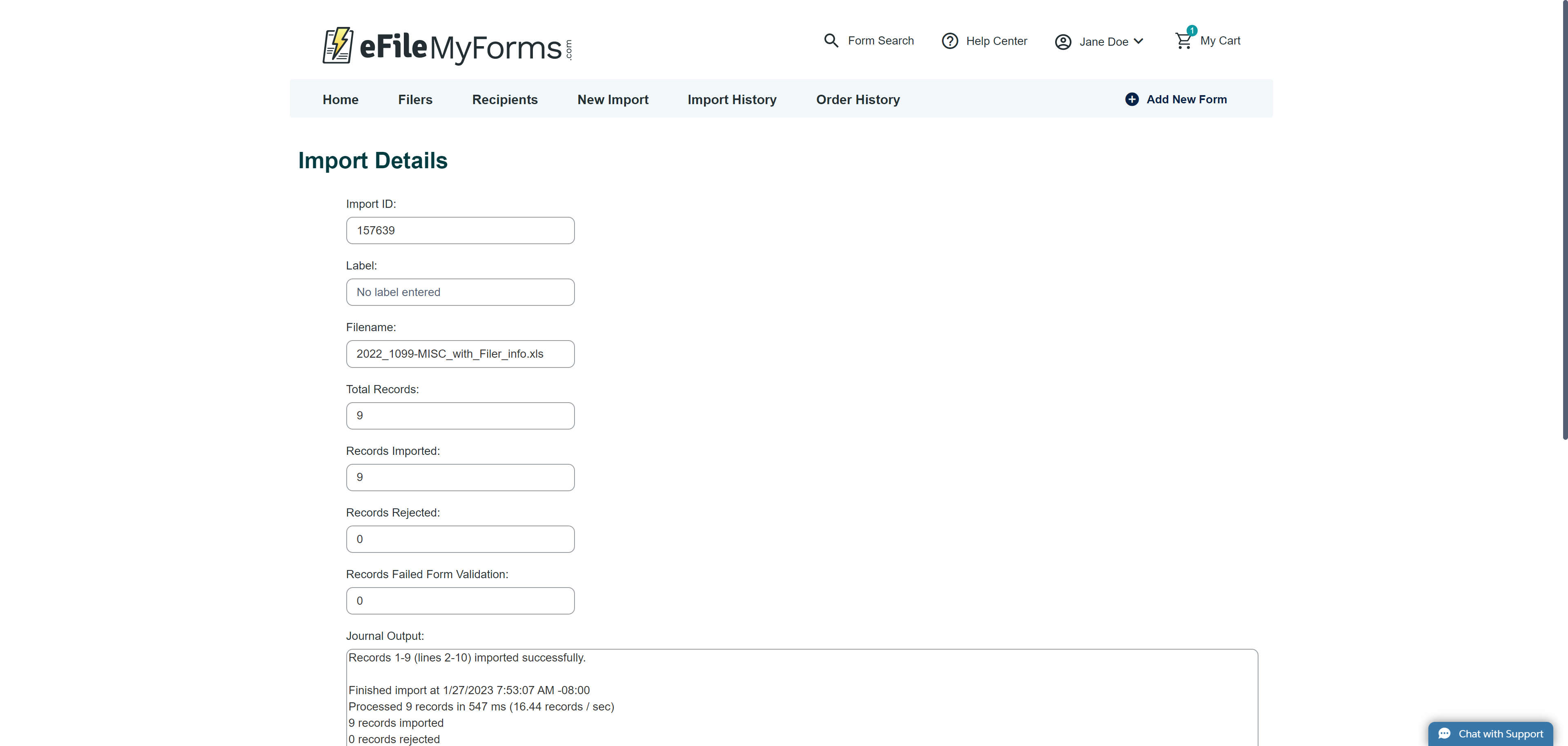Click the Add New Form link
The height and width of the screenshot is (746, 1568).
1186,99
